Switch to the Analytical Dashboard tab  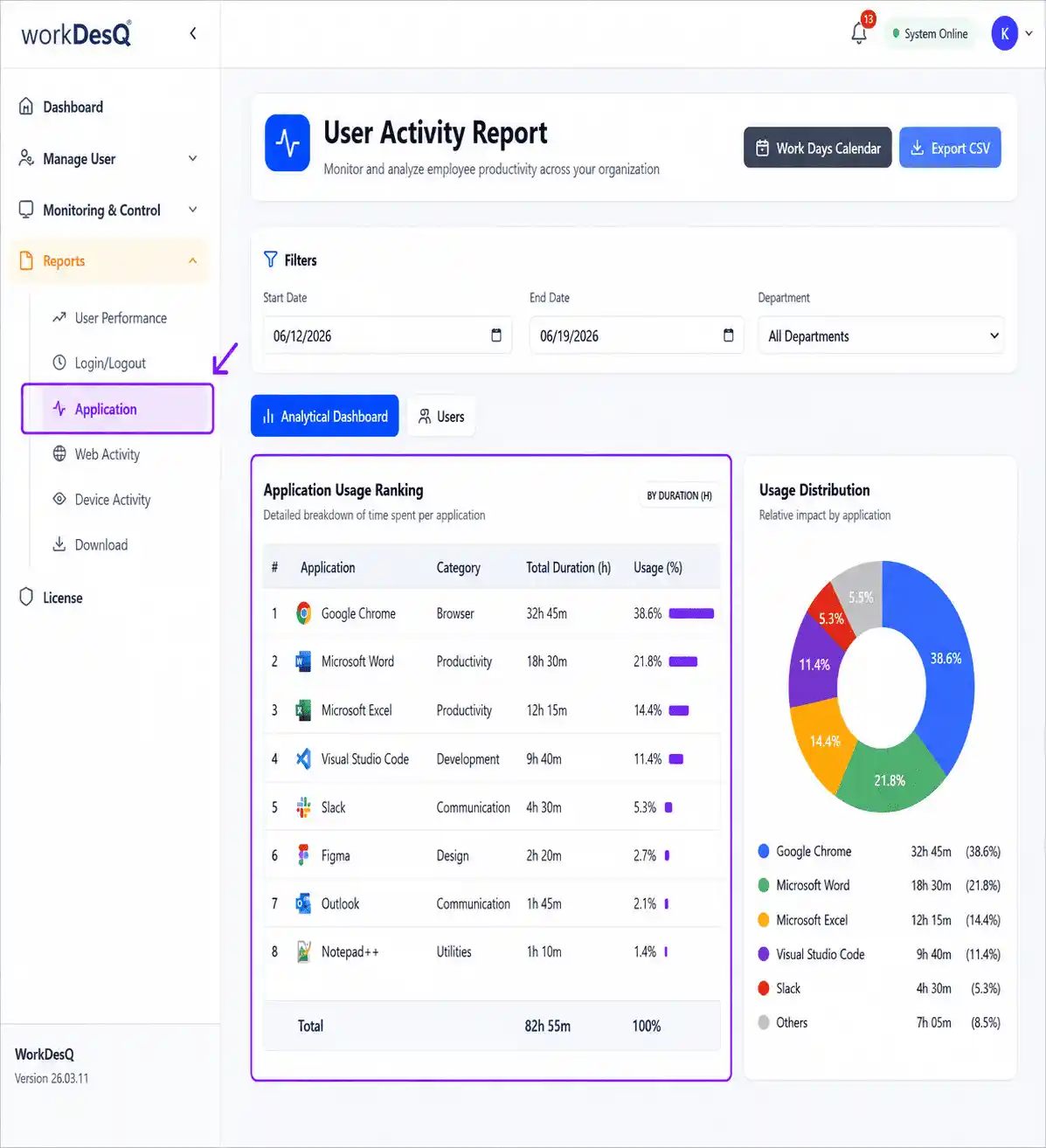tap(325, 416)
